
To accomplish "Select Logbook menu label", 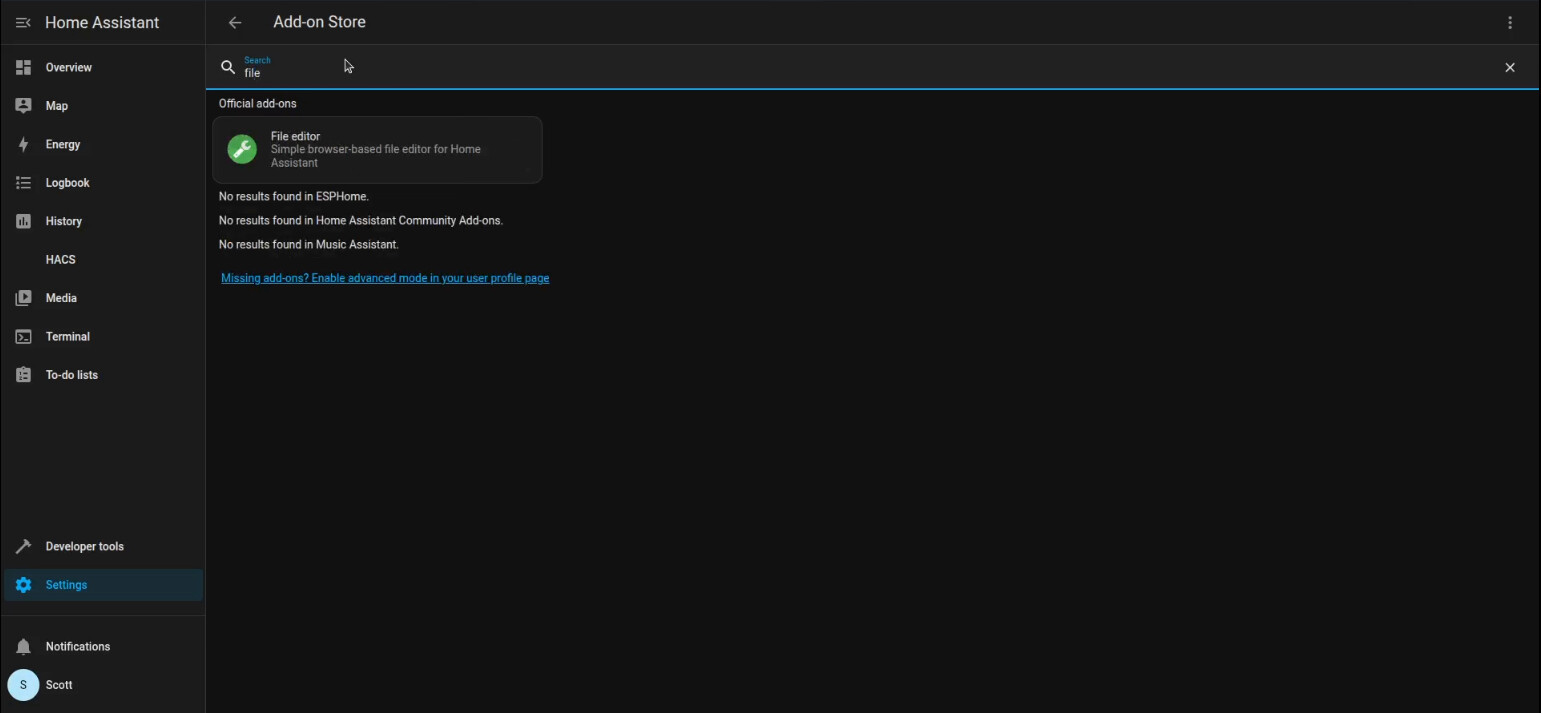I will [x=67, y=183].
